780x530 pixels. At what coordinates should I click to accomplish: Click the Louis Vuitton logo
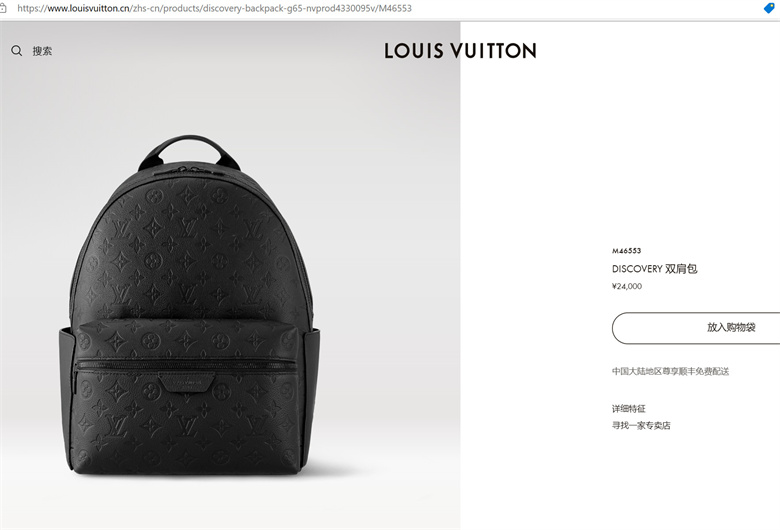point(460,51)
